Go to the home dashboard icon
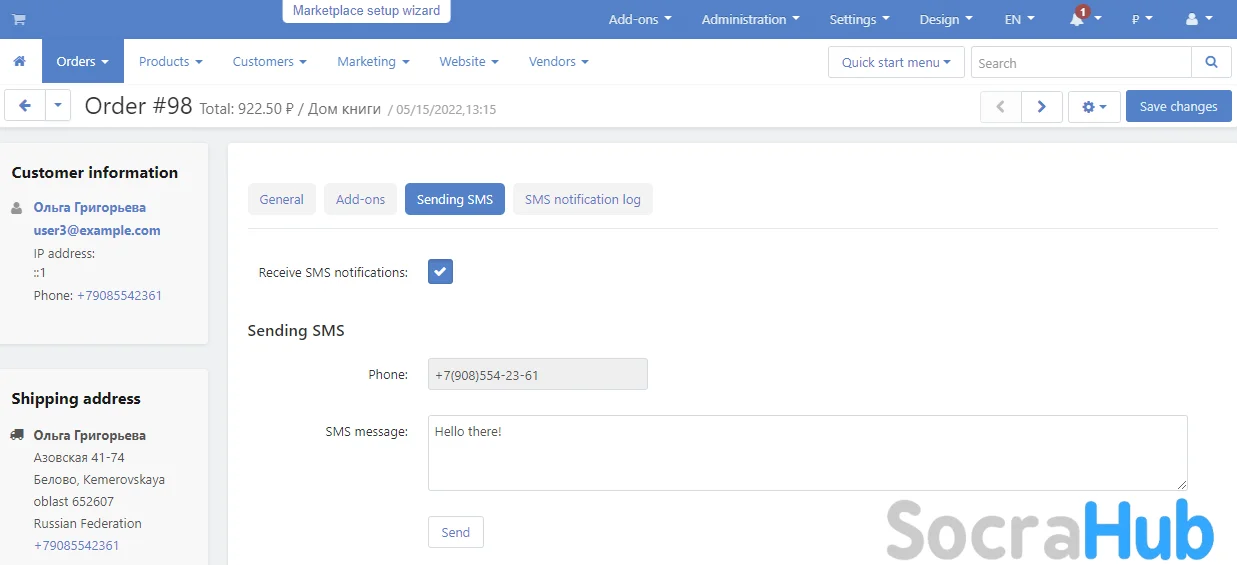 coord(19,62)
